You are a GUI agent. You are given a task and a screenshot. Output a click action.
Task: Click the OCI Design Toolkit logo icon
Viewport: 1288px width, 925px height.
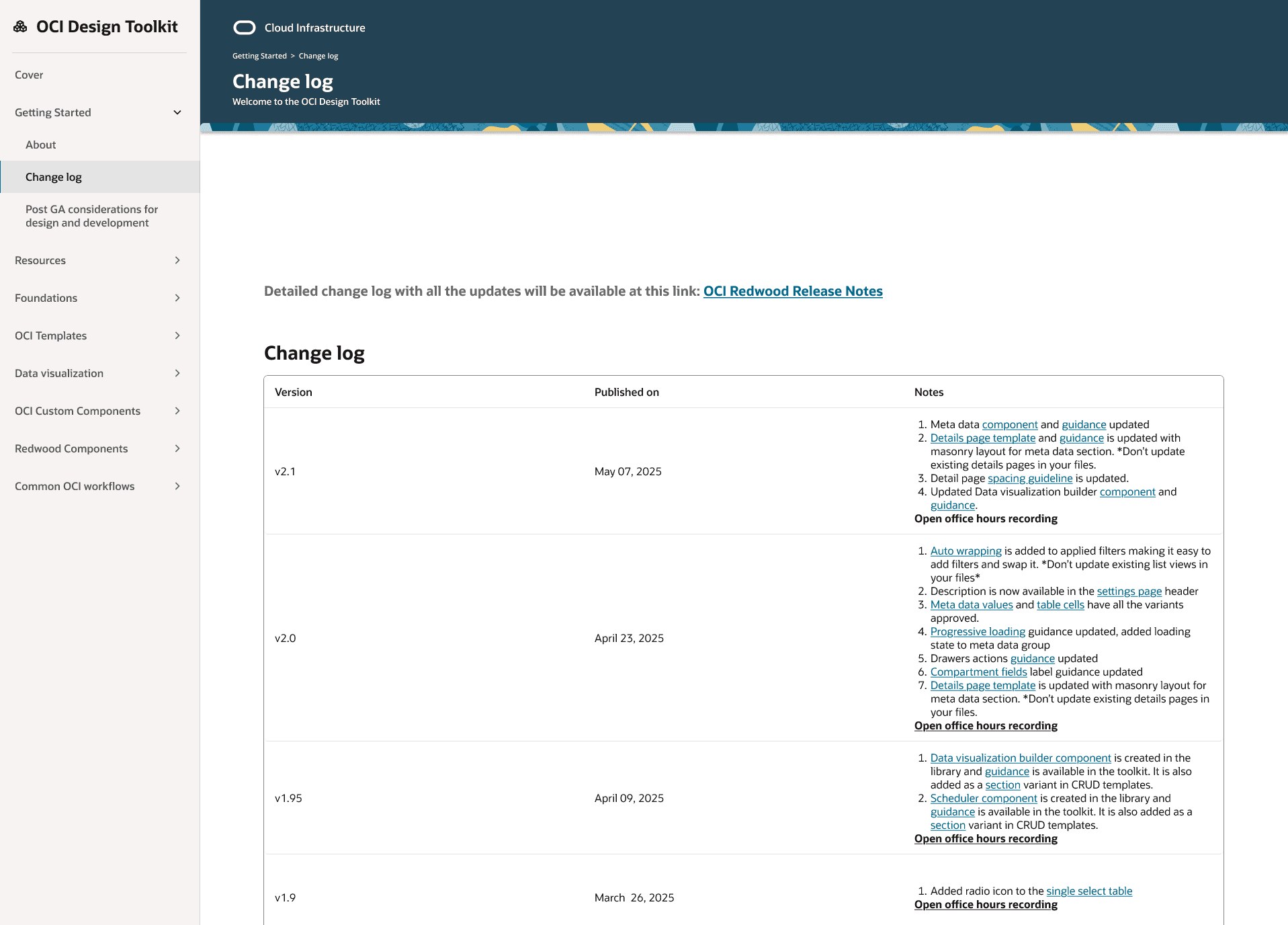click(21, 27)
